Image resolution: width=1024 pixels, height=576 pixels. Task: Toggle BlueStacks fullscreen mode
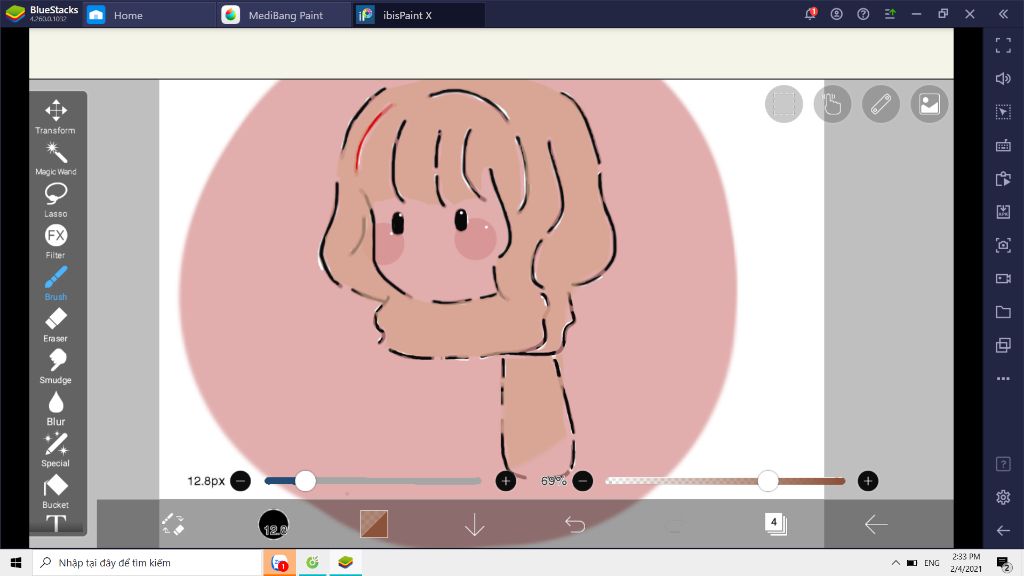tap(1003, 45)
